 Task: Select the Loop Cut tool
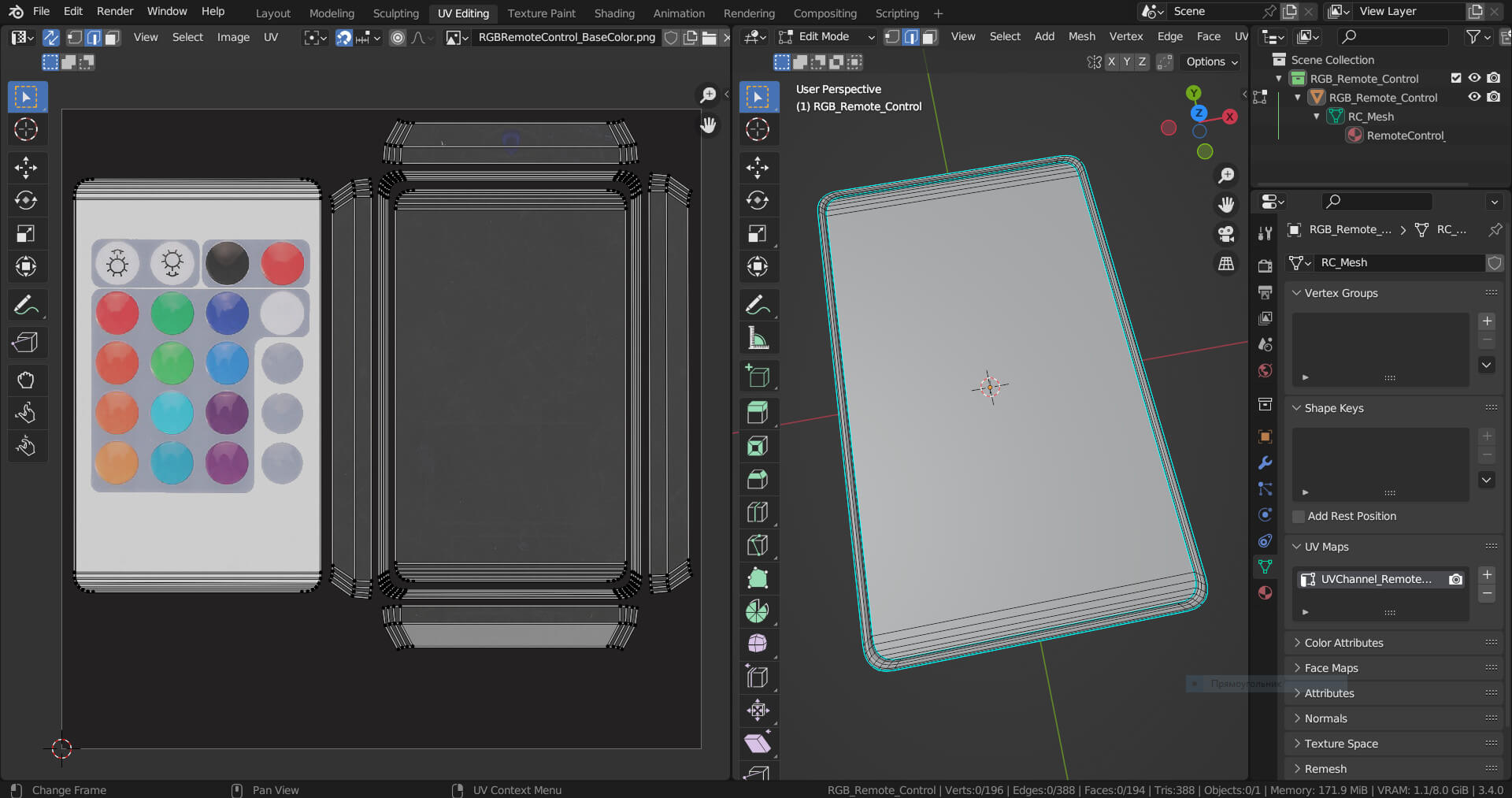758,512
